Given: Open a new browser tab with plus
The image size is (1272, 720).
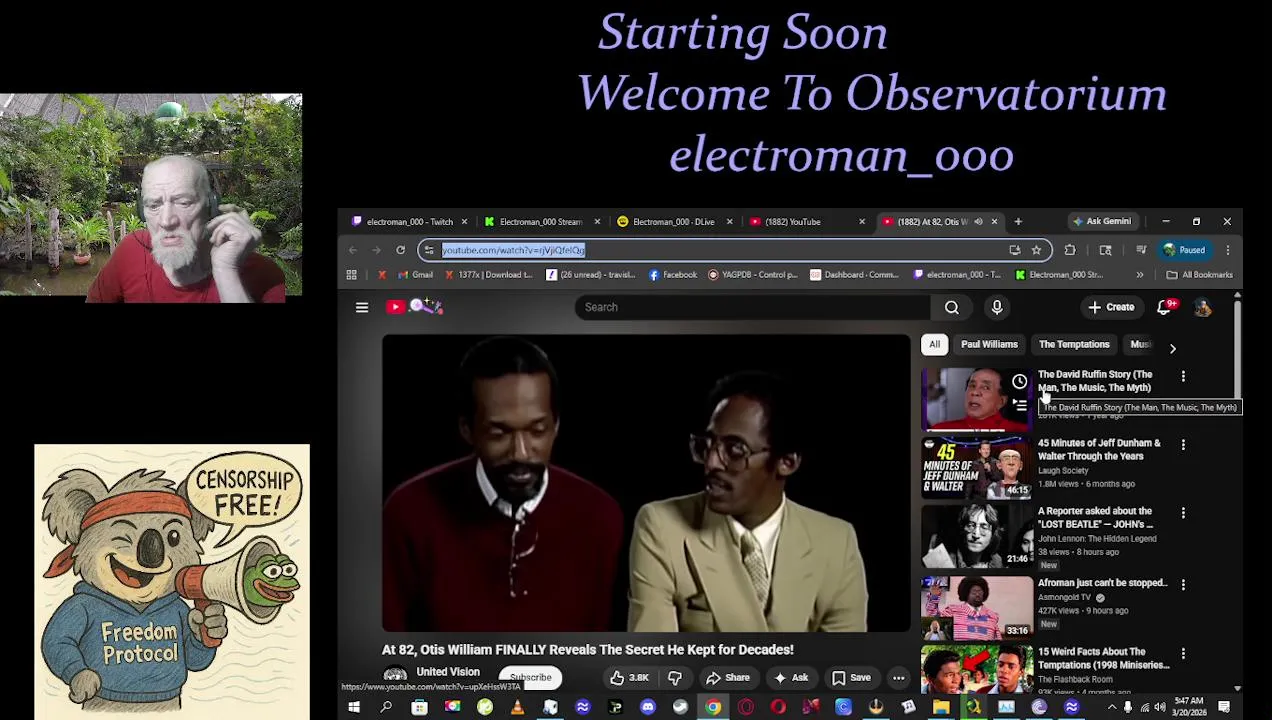Looking at the screenshot, I should pos(1018,221).
